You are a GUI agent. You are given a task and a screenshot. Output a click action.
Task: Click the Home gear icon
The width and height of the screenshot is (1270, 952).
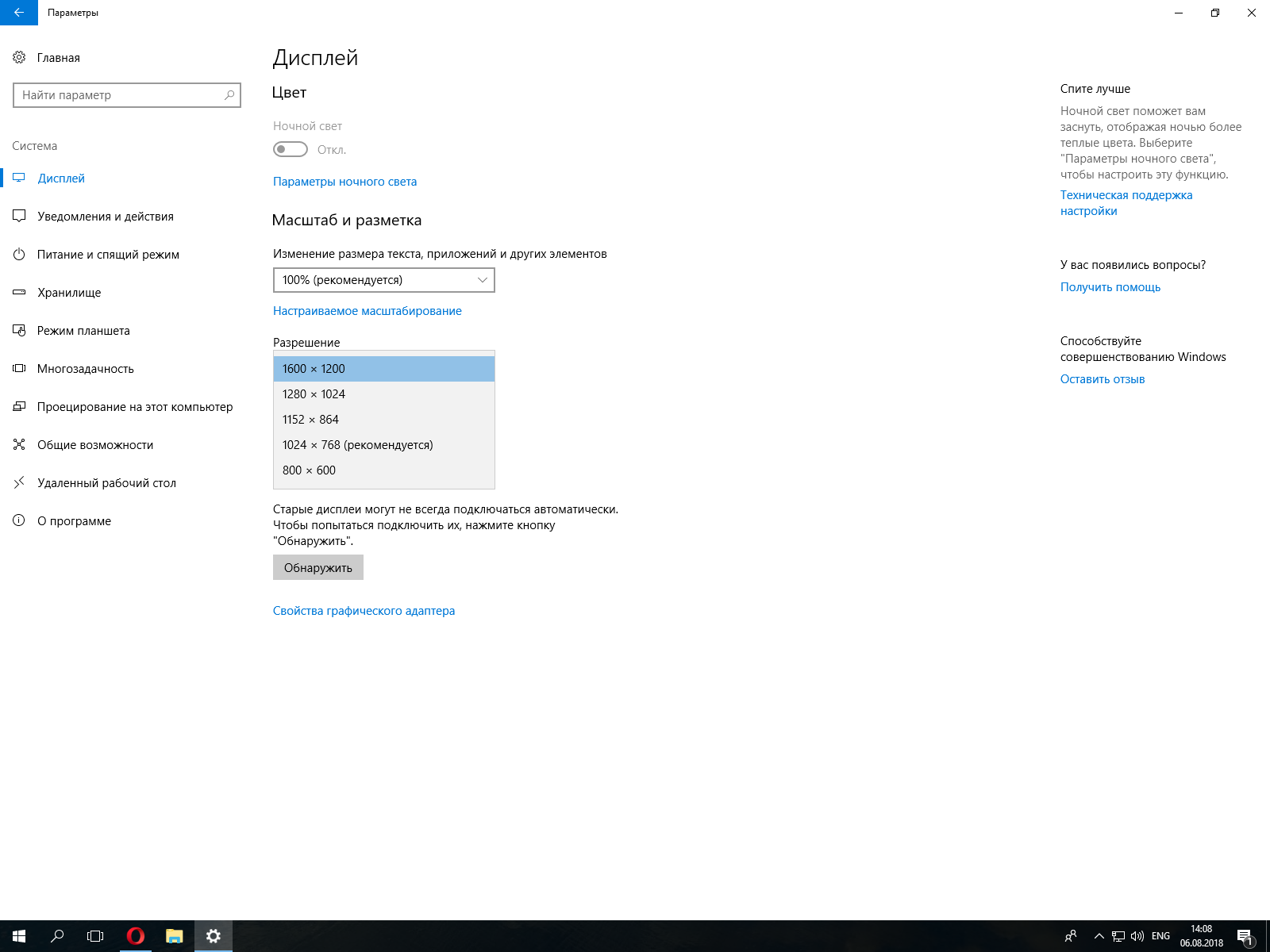coord(19,57)
